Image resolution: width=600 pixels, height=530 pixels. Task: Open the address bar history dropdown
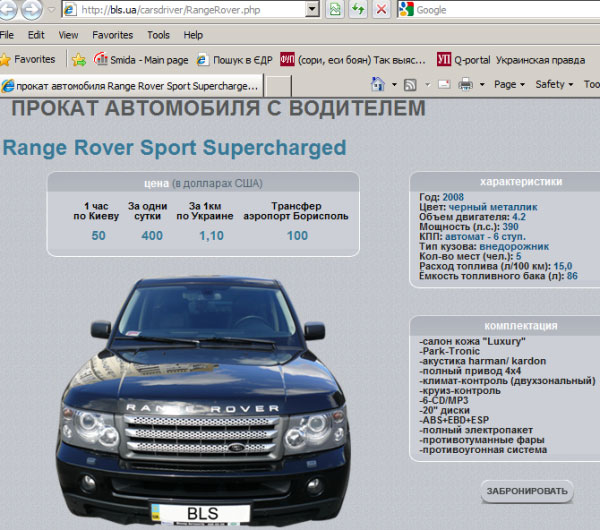click(312, 10)
